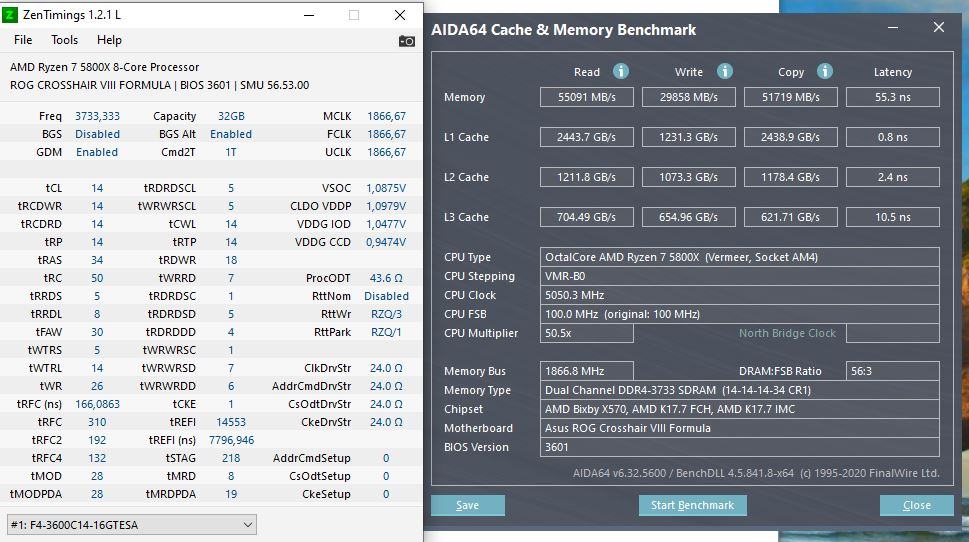
Task: Click tRAS value 34
Action: [97, 260]
